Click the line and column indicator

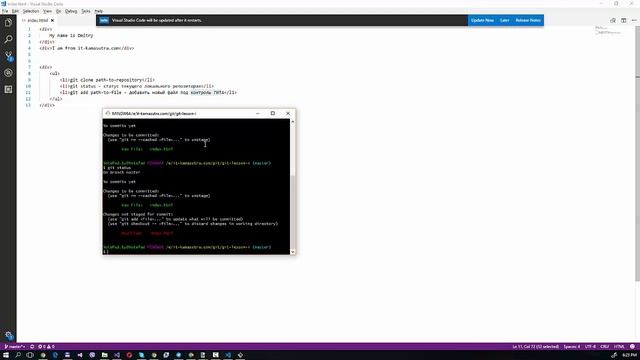click(535, 347)
